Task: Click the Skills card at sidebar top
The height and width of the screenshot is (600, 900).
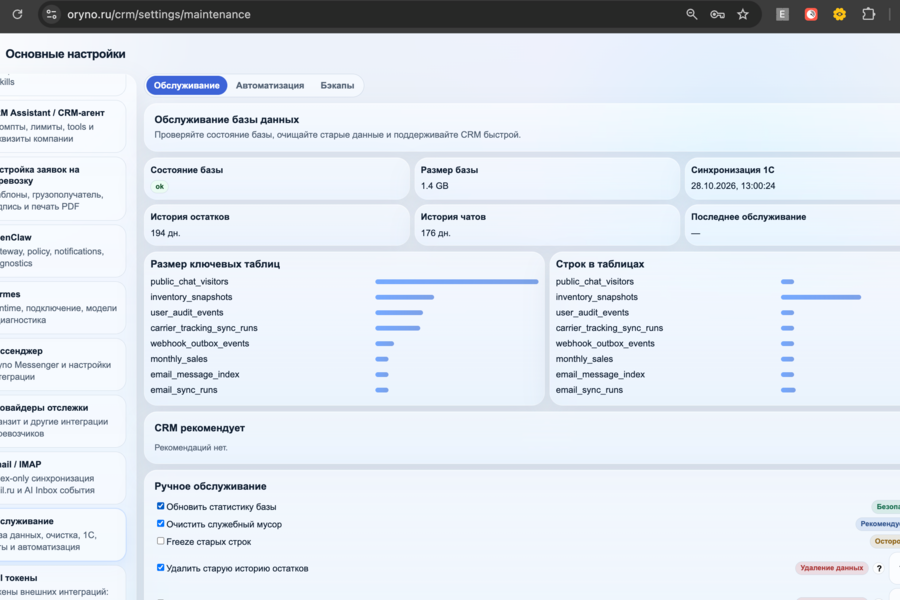Action: pyautogui.click(x=62, y=83)
